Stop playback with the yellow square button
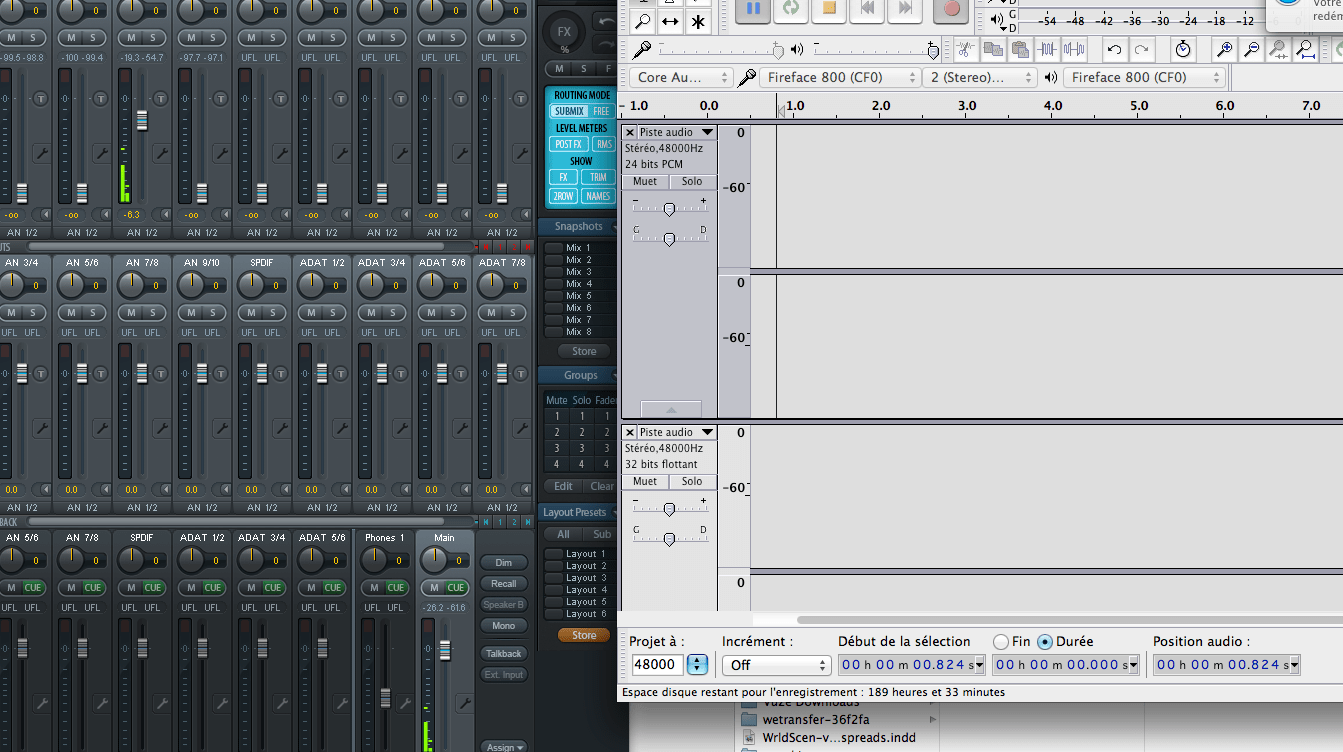This screenshot has width=1343, height=752. click(829, 9)
